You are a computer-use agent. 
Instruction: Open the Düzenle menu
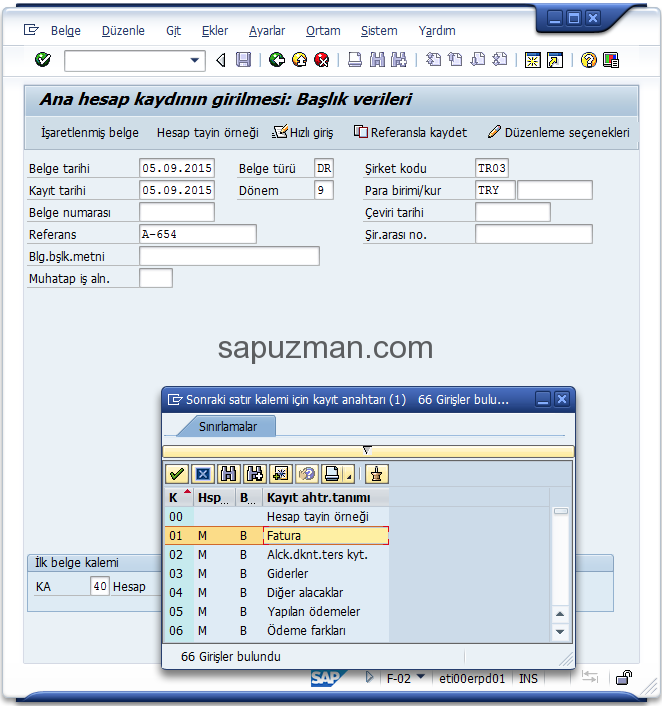[123, 31]
